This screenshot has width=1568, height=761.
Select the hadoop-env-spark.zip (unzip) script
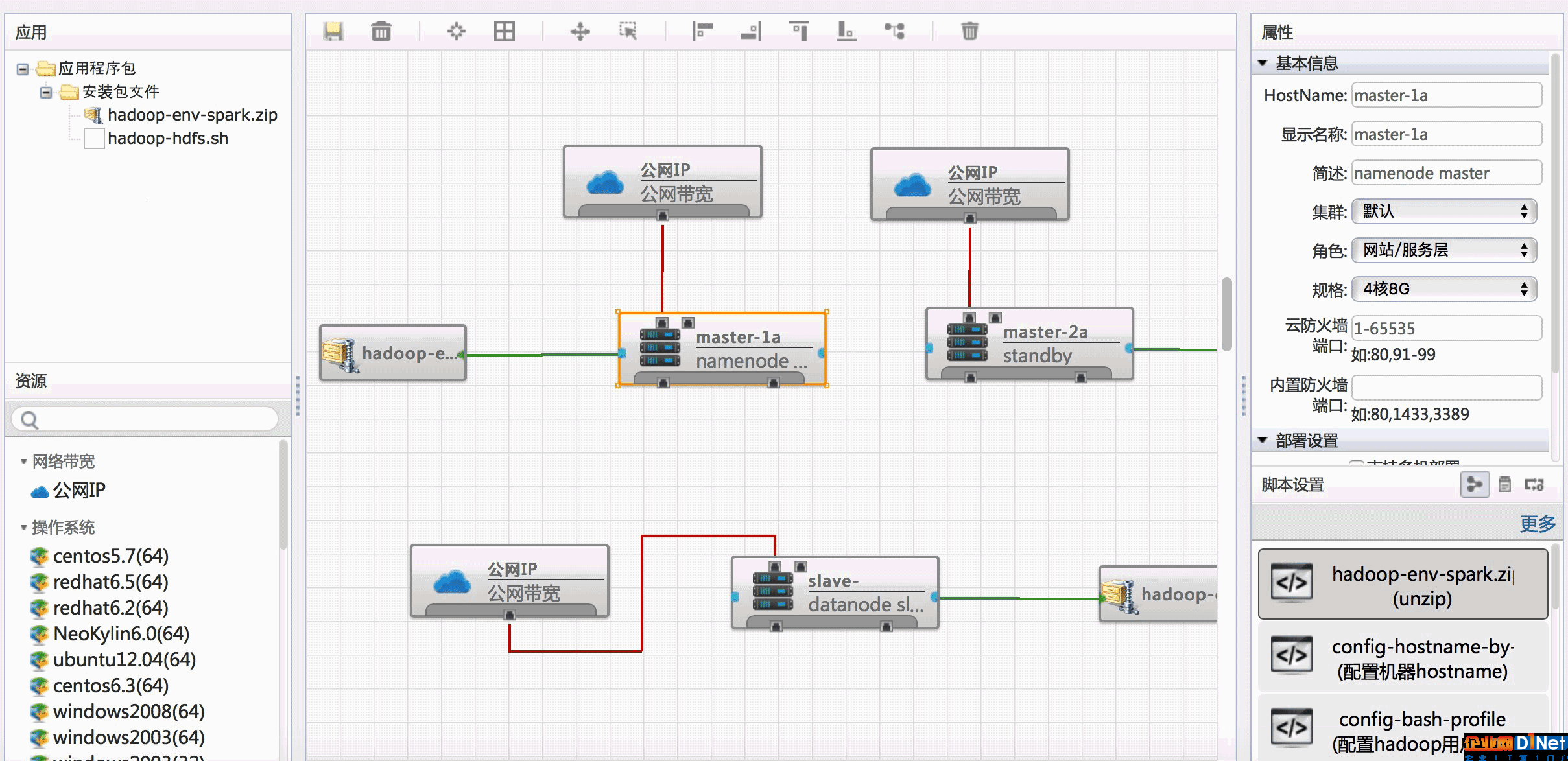[x=1403, y=585]
